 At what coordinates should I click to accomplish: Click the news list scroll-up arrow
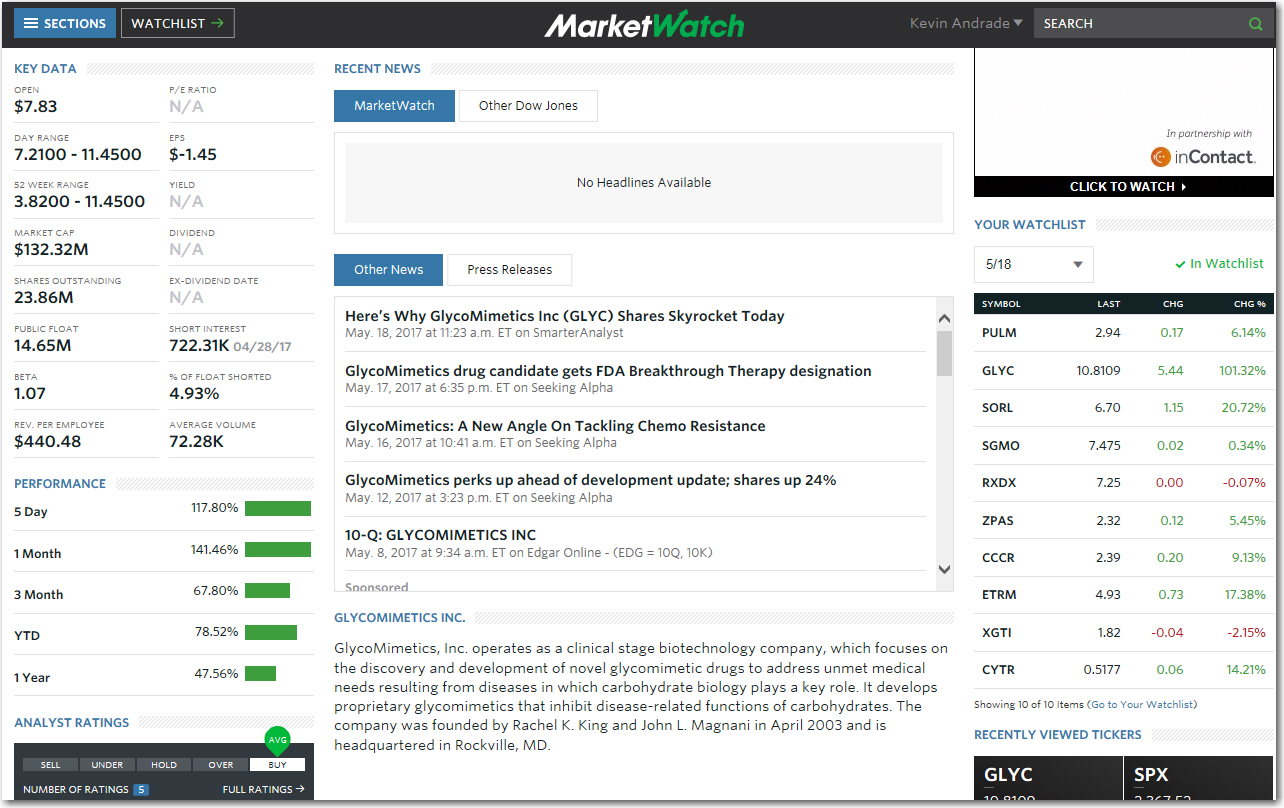944,319
